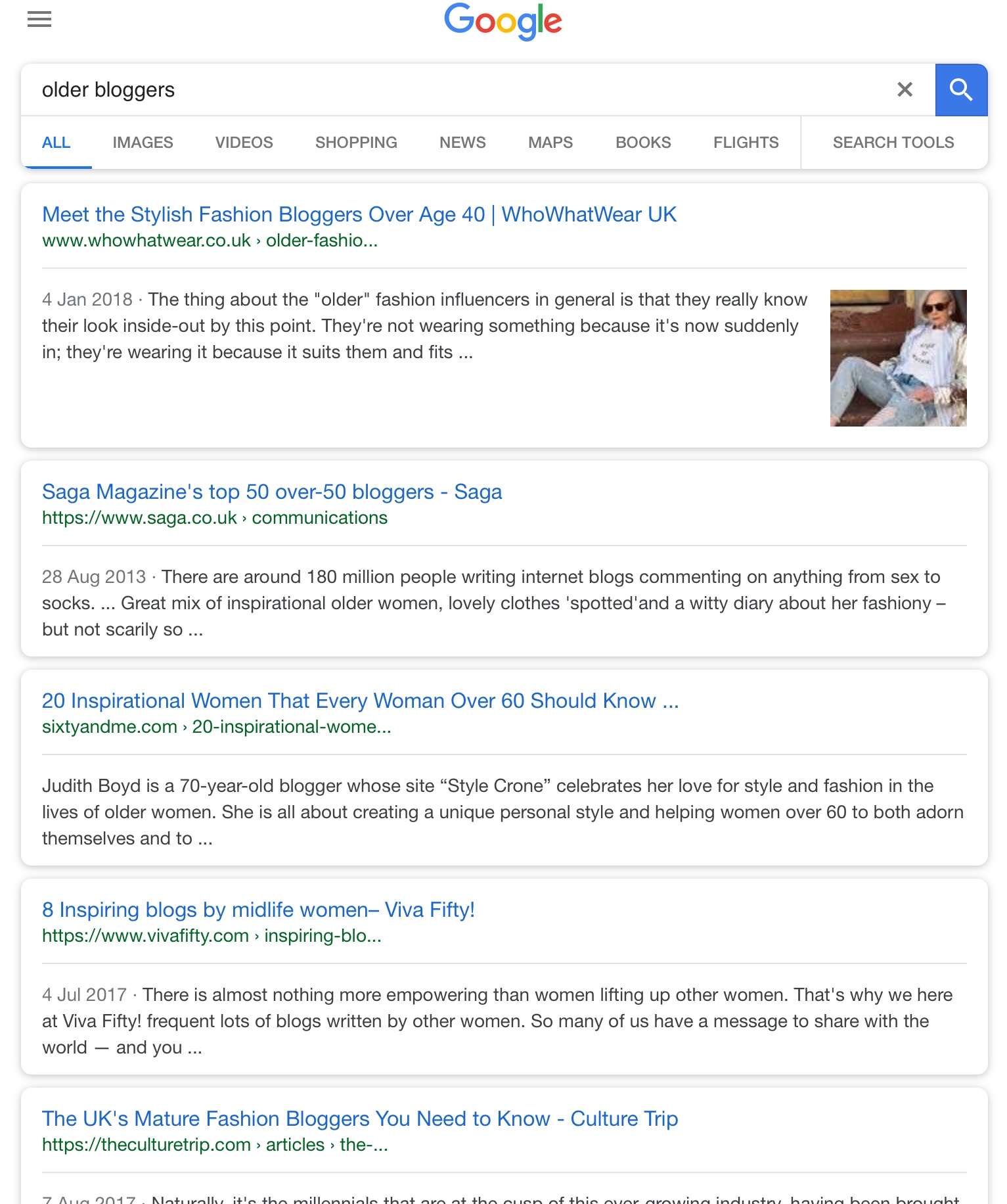Viewport: 1007px width, 1204px height.
Task: Open the hamburger menu
Action: [39, 20]
